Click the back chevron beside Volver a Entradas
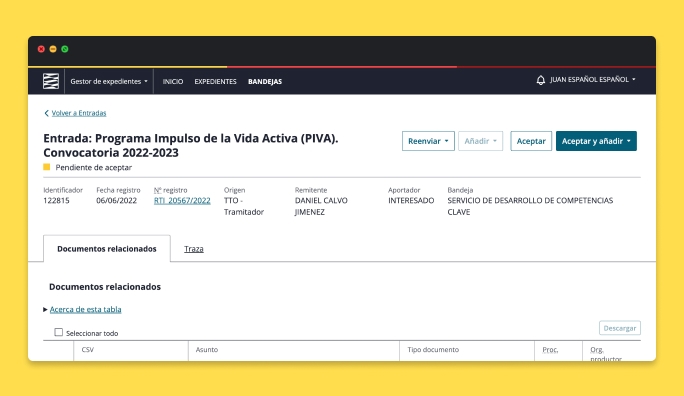This screenshot has width=684, height=396. click(x=46, y=113)
